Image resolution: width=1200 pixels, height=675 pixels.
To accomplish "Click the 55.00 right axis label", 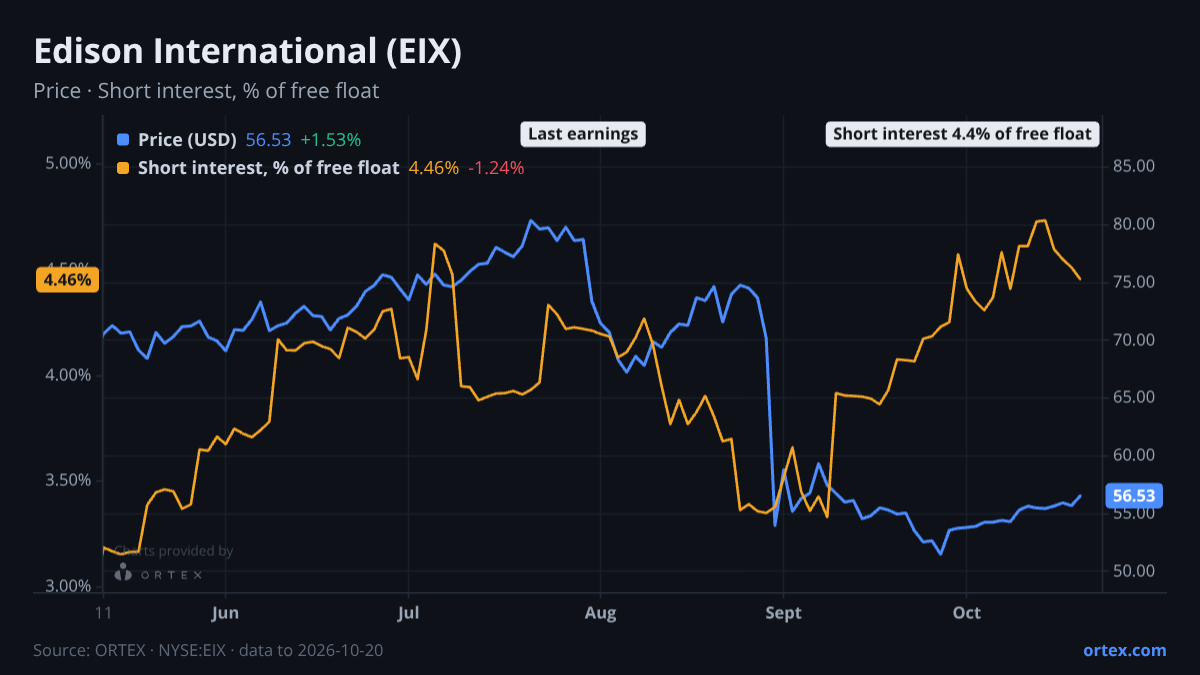I will pyautogui.click(x=1134, y=513).
